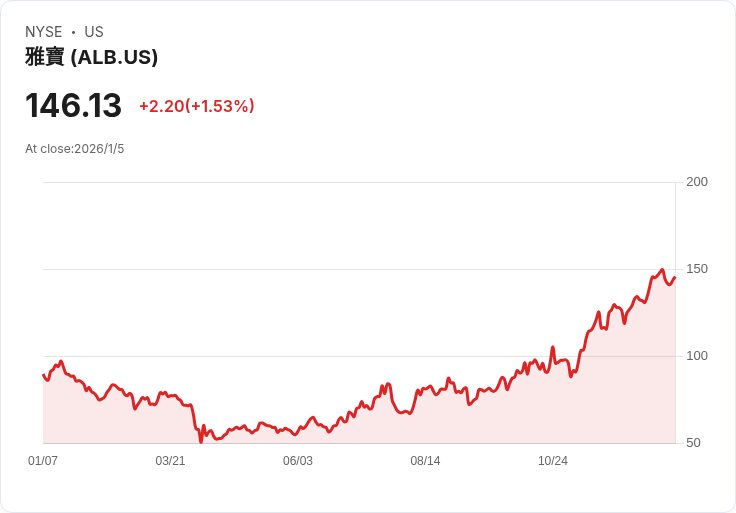Click the 10/24 x-axis date label

(552, 460)
